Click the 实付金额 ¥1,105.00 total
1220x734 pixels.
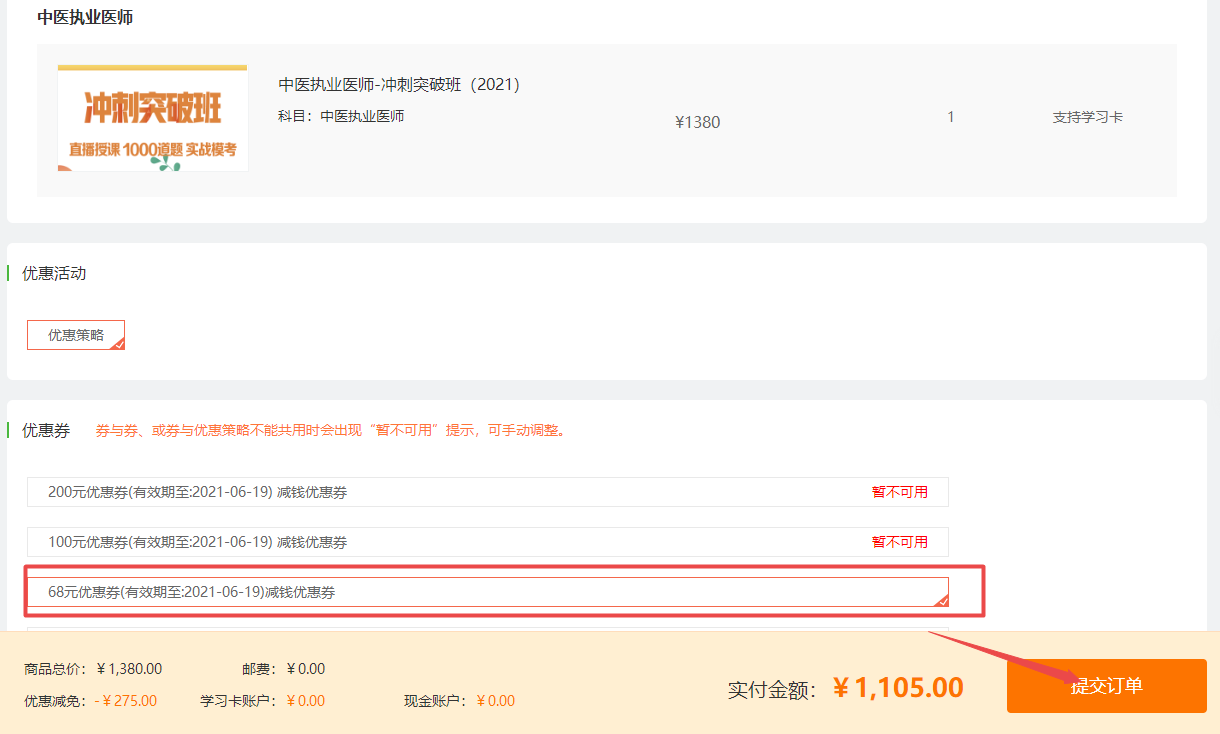[897, 688]
